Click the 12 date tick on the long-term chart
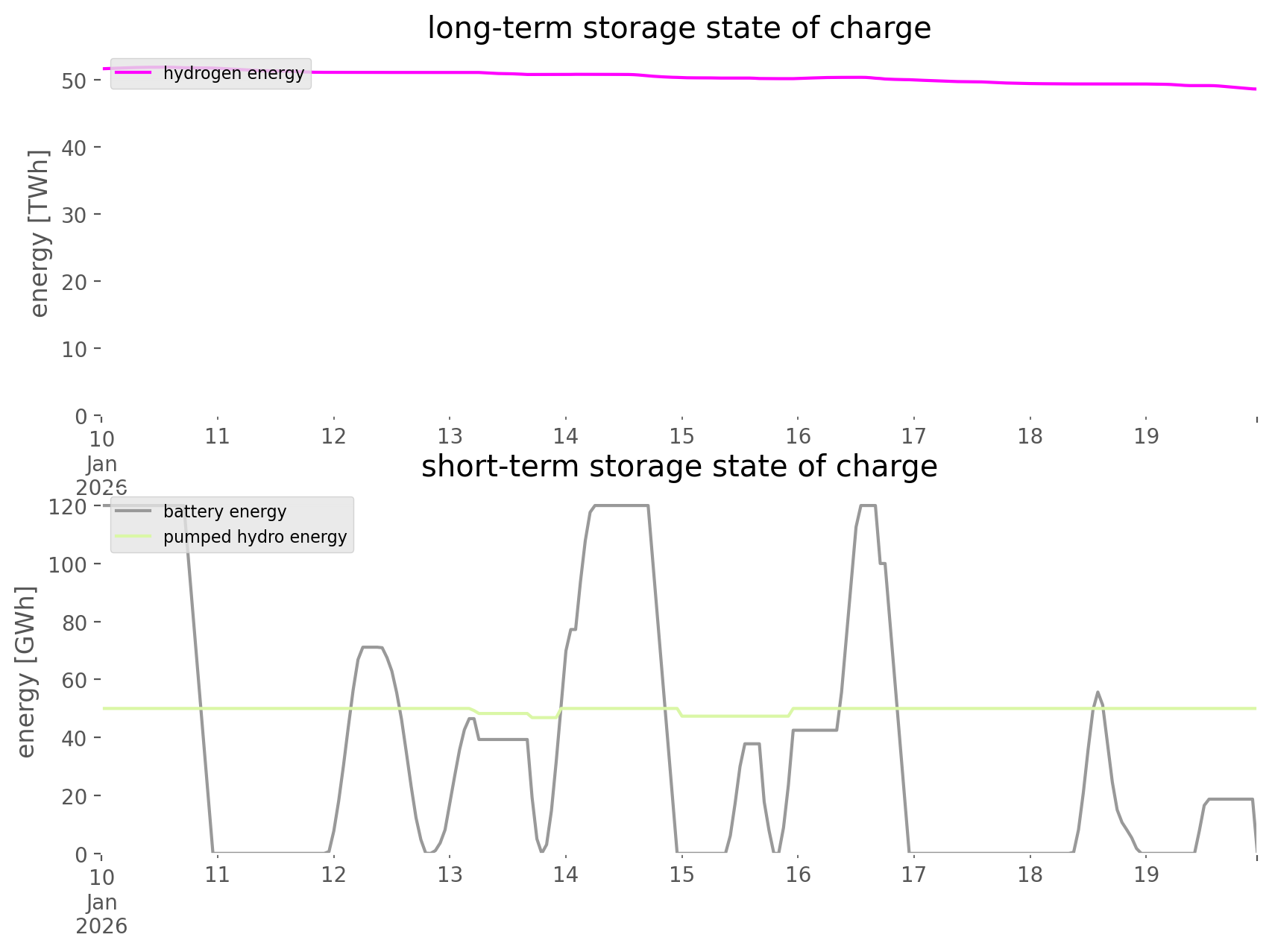The image size is (1272, 952). 333,436
